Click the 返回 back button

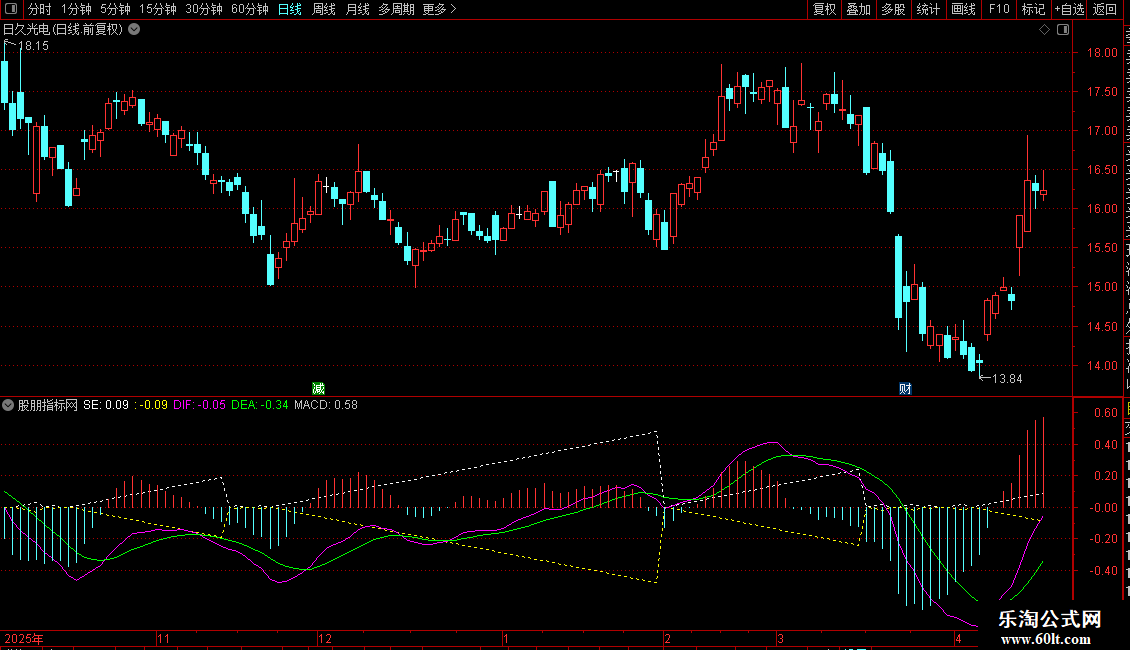[x=1104, y=9]
